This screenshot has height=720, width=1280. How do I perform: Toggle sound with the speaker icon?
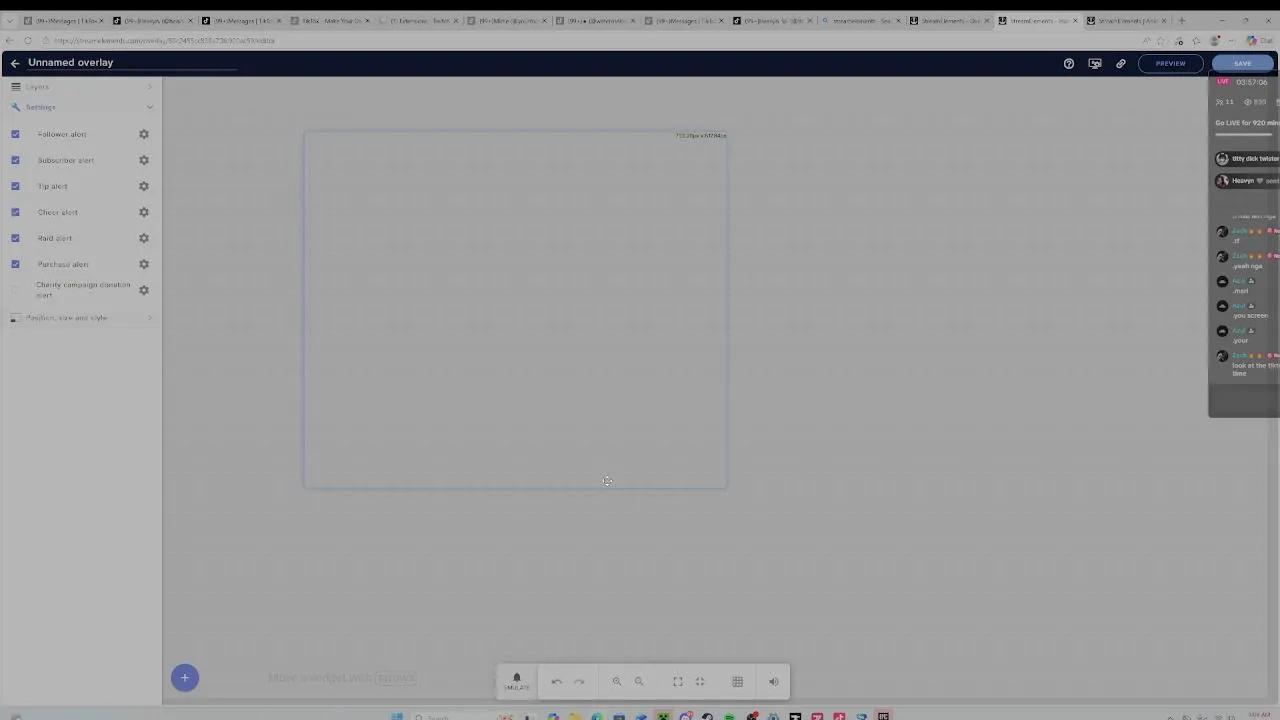pos(773,682)
